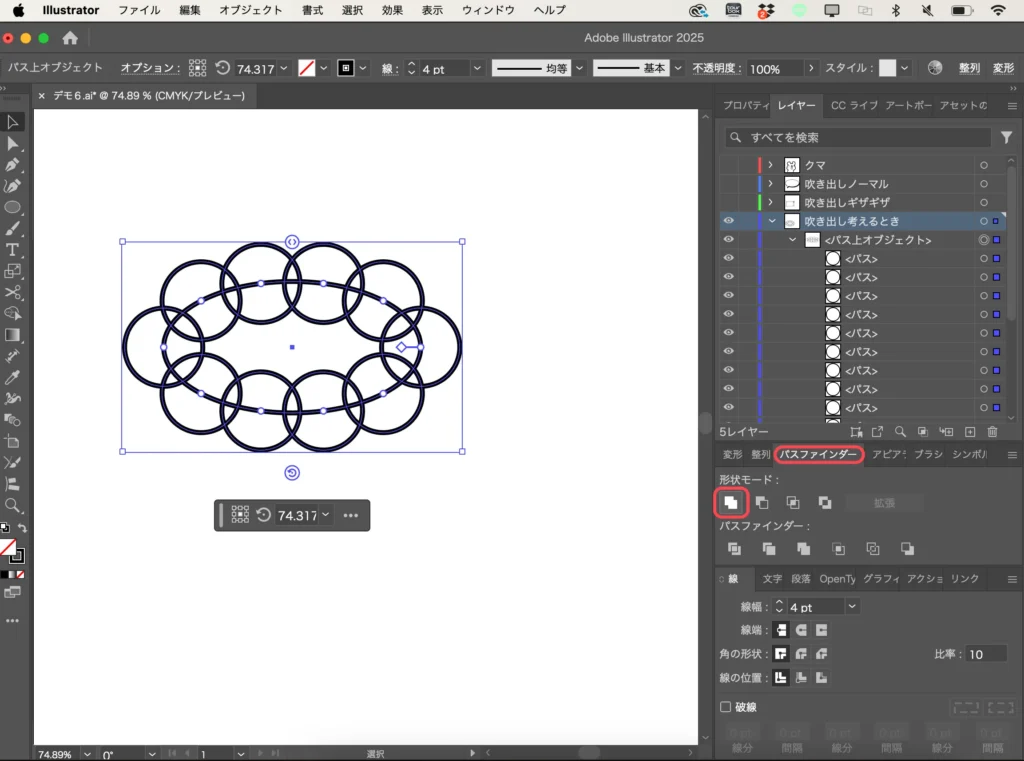Select the Zoom tool
The width and height of the screenshot is (1024, 761).
(x=13, y=505)
